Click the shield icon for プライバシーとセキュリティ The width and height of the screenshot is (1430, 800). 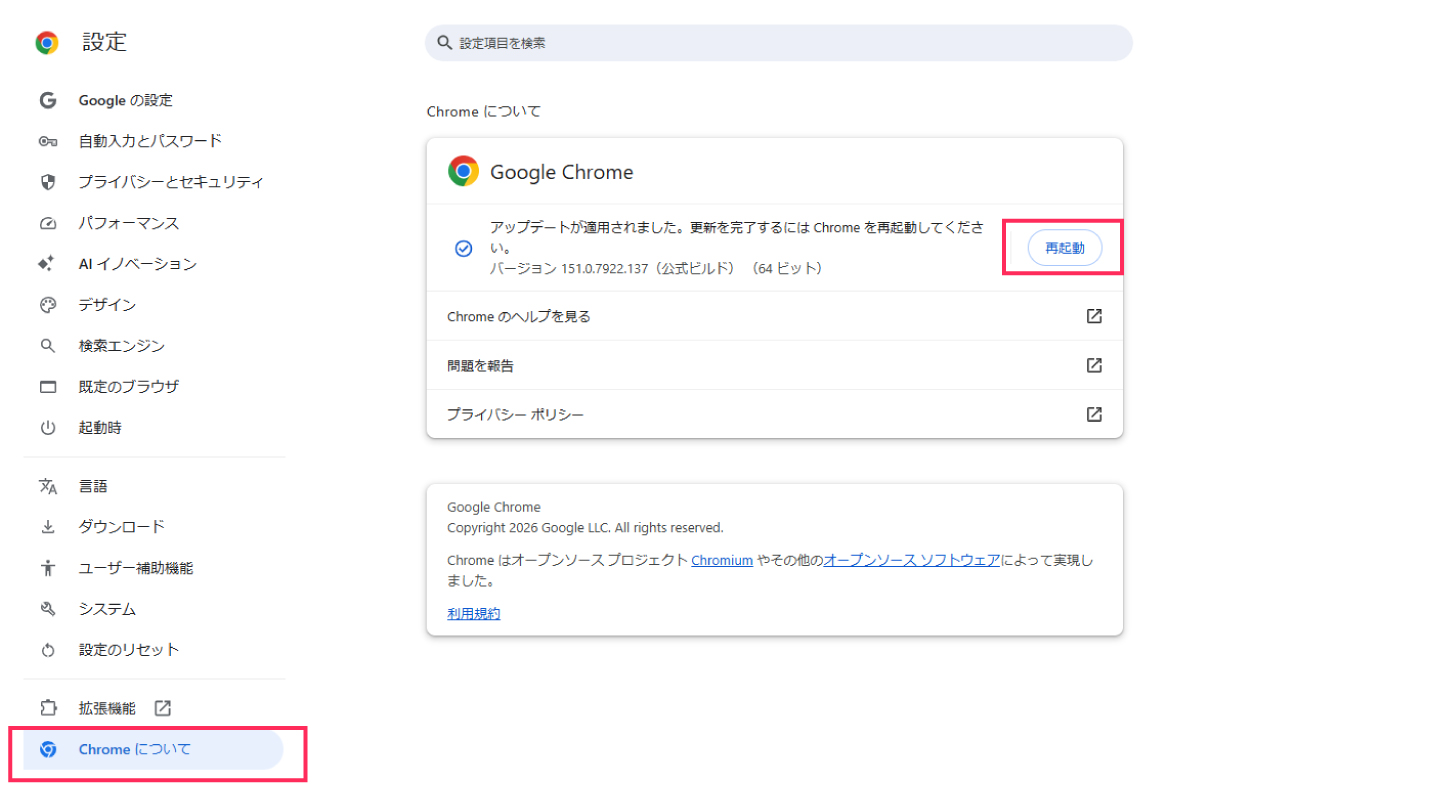coord(47,182)
